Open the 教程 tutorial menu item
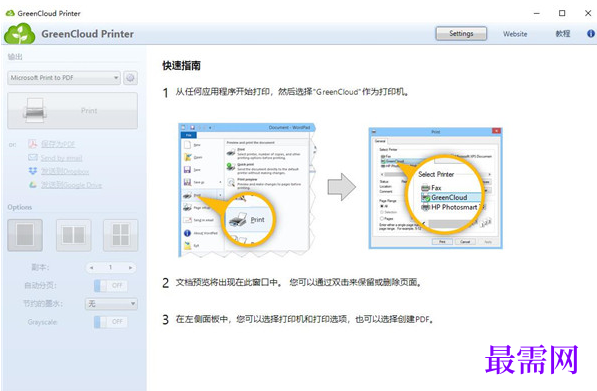Screen dimensions: 597x391 pyautogui.click(x=563, y=34)
